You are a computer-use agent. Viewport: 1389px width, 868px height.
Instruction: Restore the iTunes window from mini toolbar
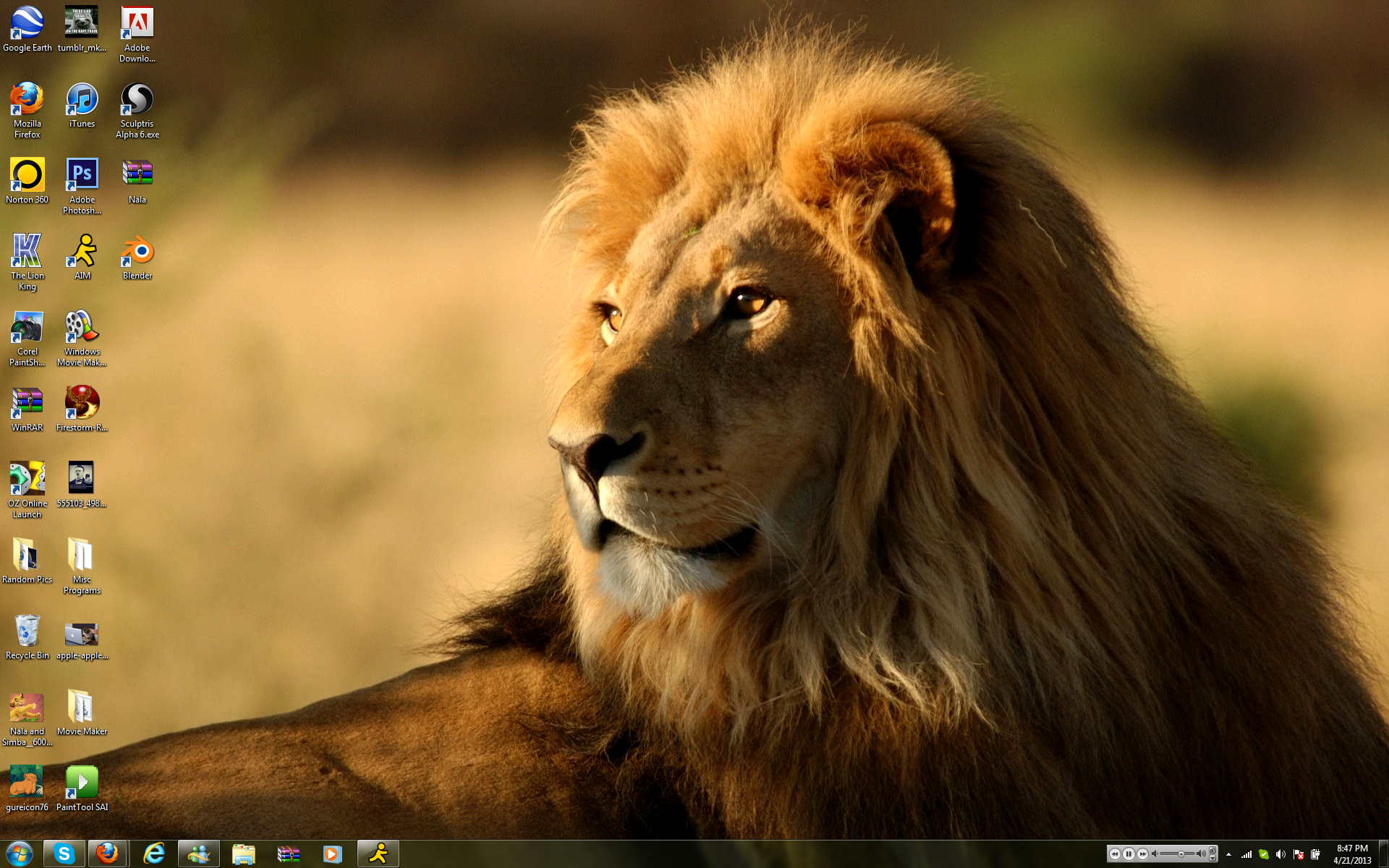tap(1212, 850)
